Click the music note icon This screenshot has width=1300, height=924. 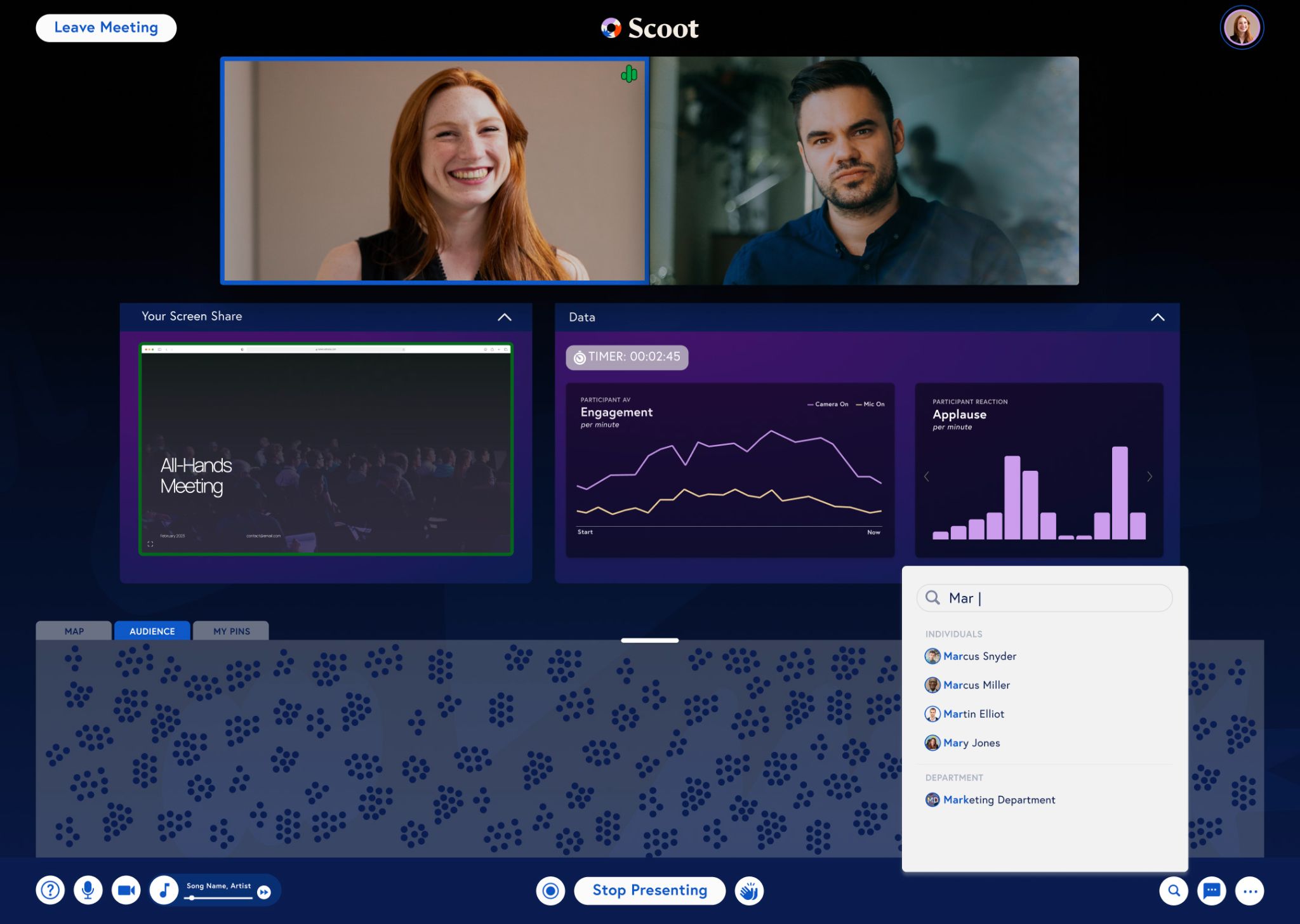(x=164, y=890)
